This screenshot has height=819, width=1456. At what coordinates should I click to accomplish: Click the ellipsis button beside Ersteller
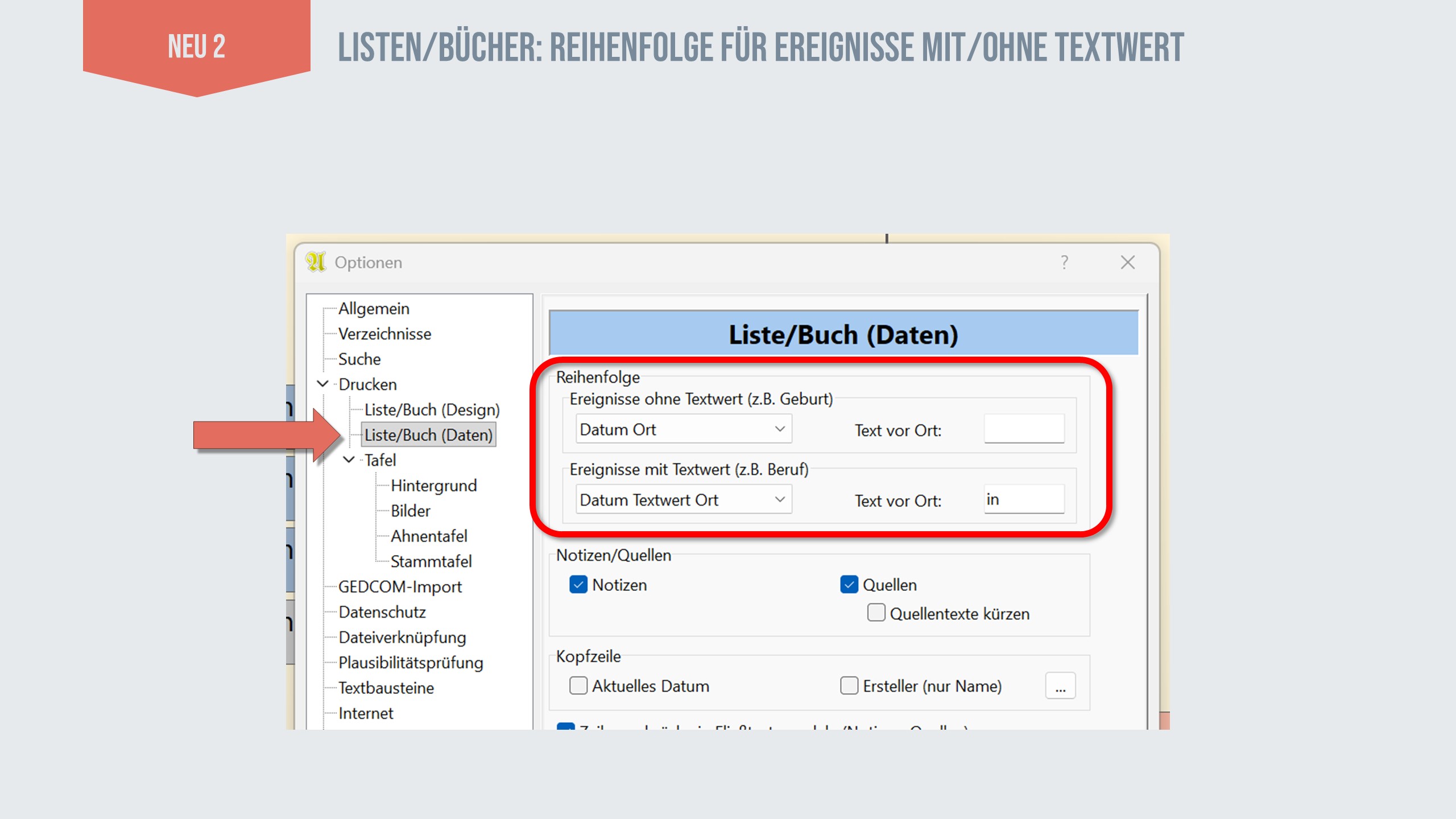tap(1060, 686)
